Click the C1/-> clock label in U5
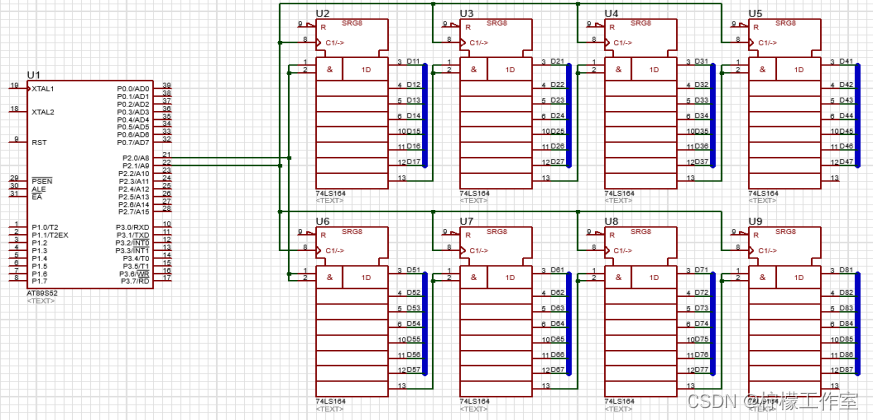Viewport: 873px width, 420px height. [x=768, y=43]
